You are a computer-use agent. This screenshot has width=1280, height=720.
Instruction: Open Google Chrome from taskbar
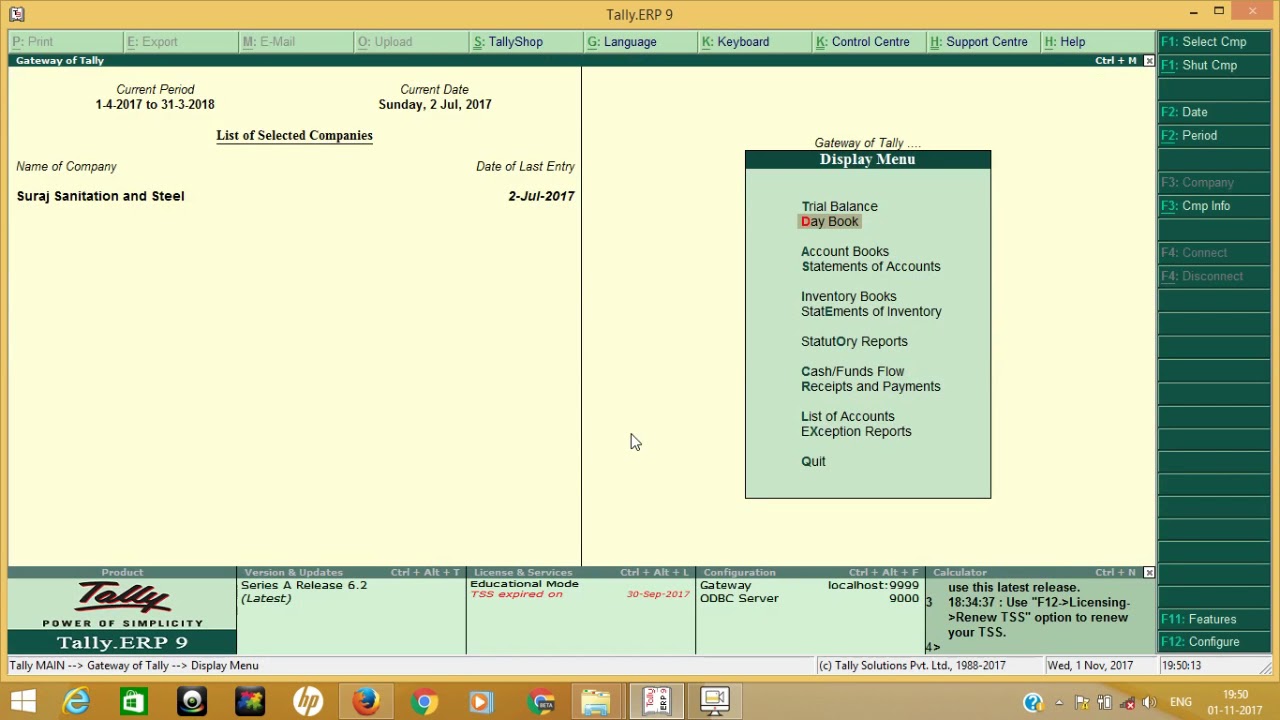point(424,702)
